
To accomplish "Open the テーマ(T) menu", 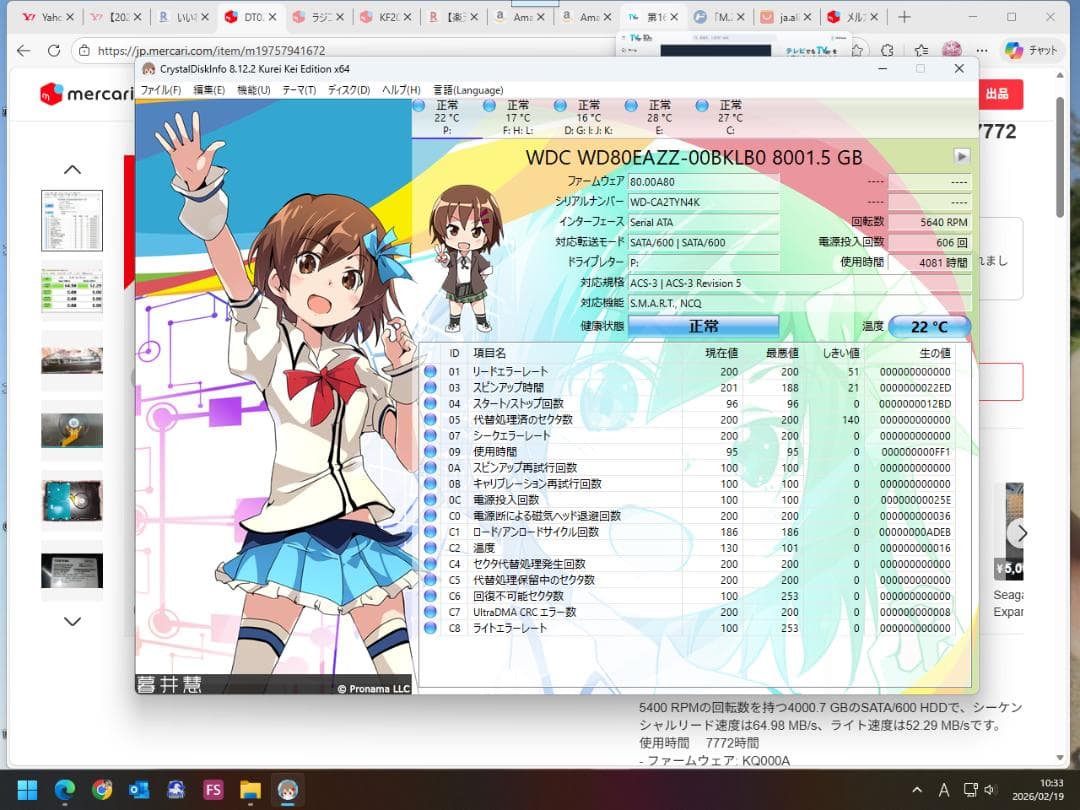I will [x=299, y=90].
